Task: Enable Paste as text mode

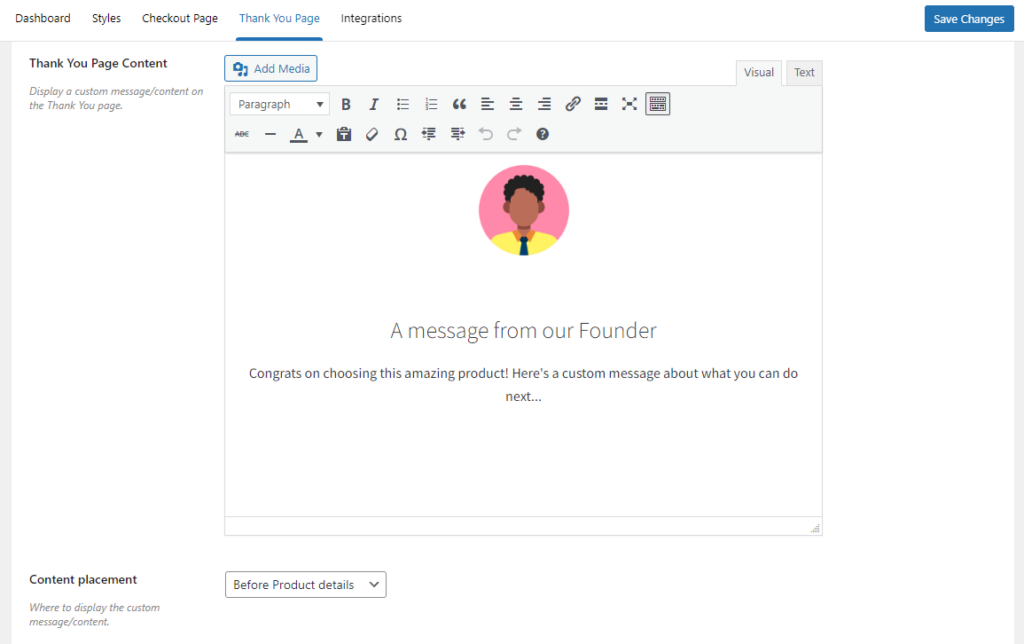Action: tap(343, 133)
